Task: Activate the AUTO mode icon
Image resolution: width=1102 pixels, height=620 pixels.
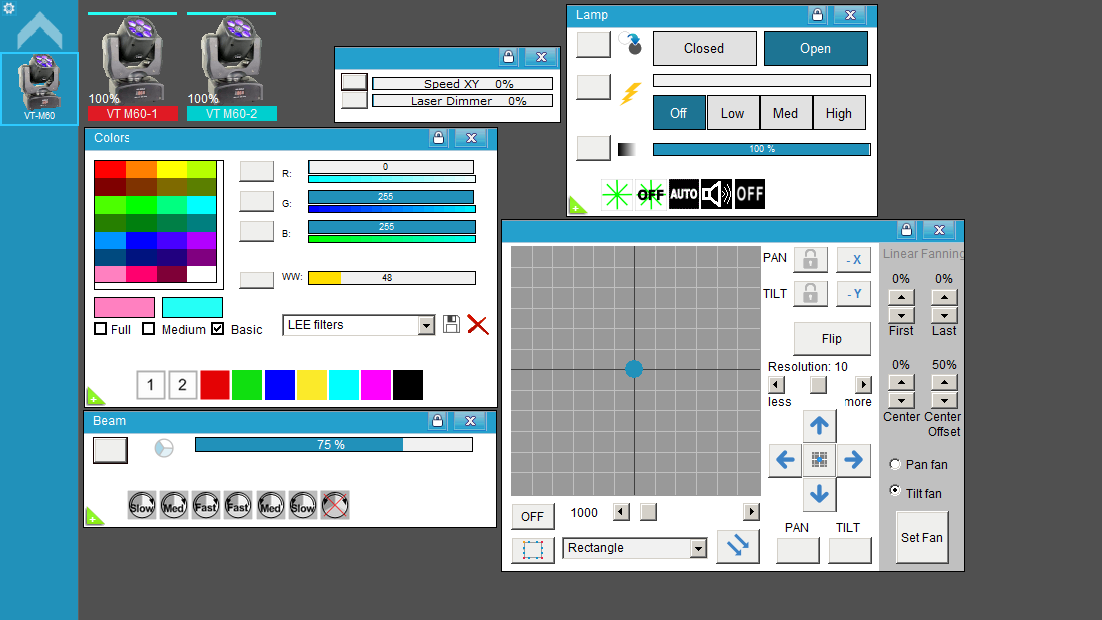Action: point(684,194)
